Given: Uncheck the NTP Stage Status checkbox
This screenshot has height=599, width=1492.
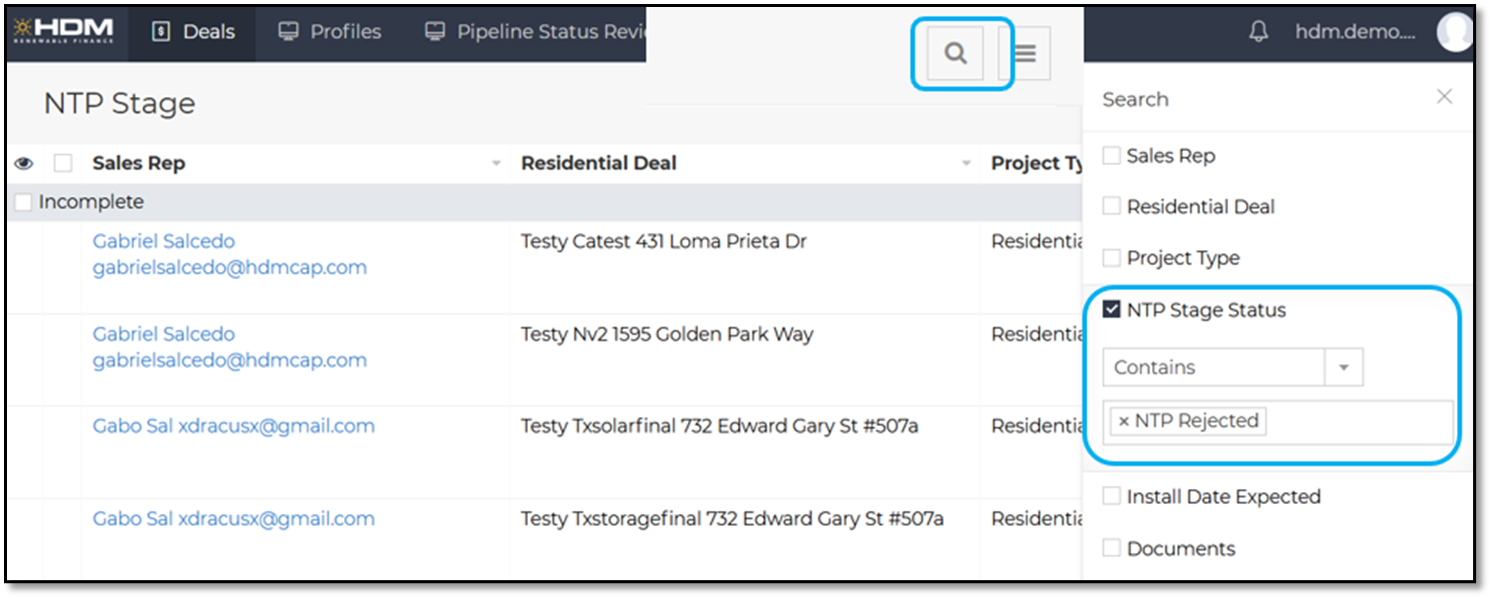Looking at the screenshot, I should click(x=1111, y=310).
